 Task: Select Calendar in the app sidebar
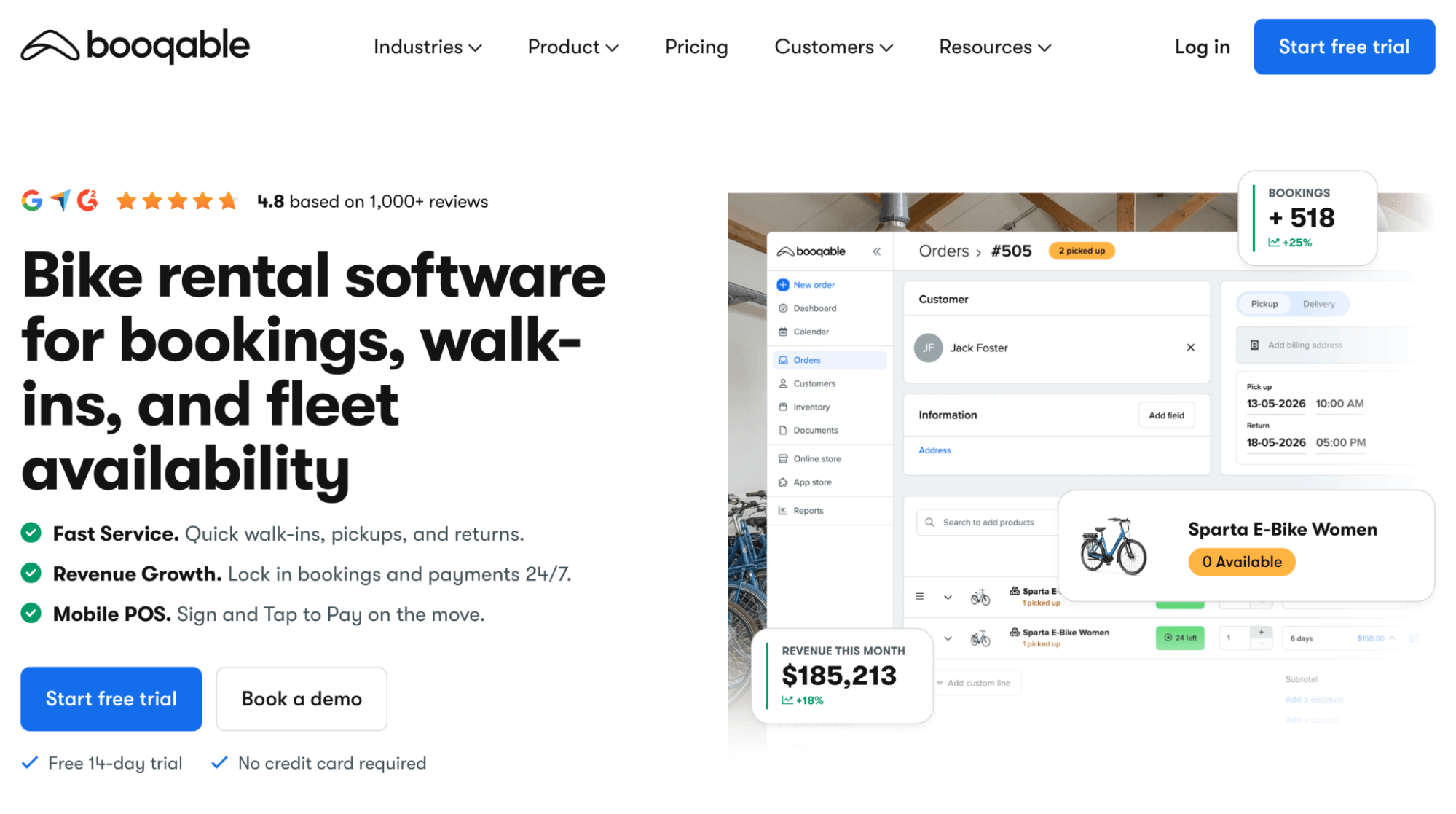click(x=811, y=332)
